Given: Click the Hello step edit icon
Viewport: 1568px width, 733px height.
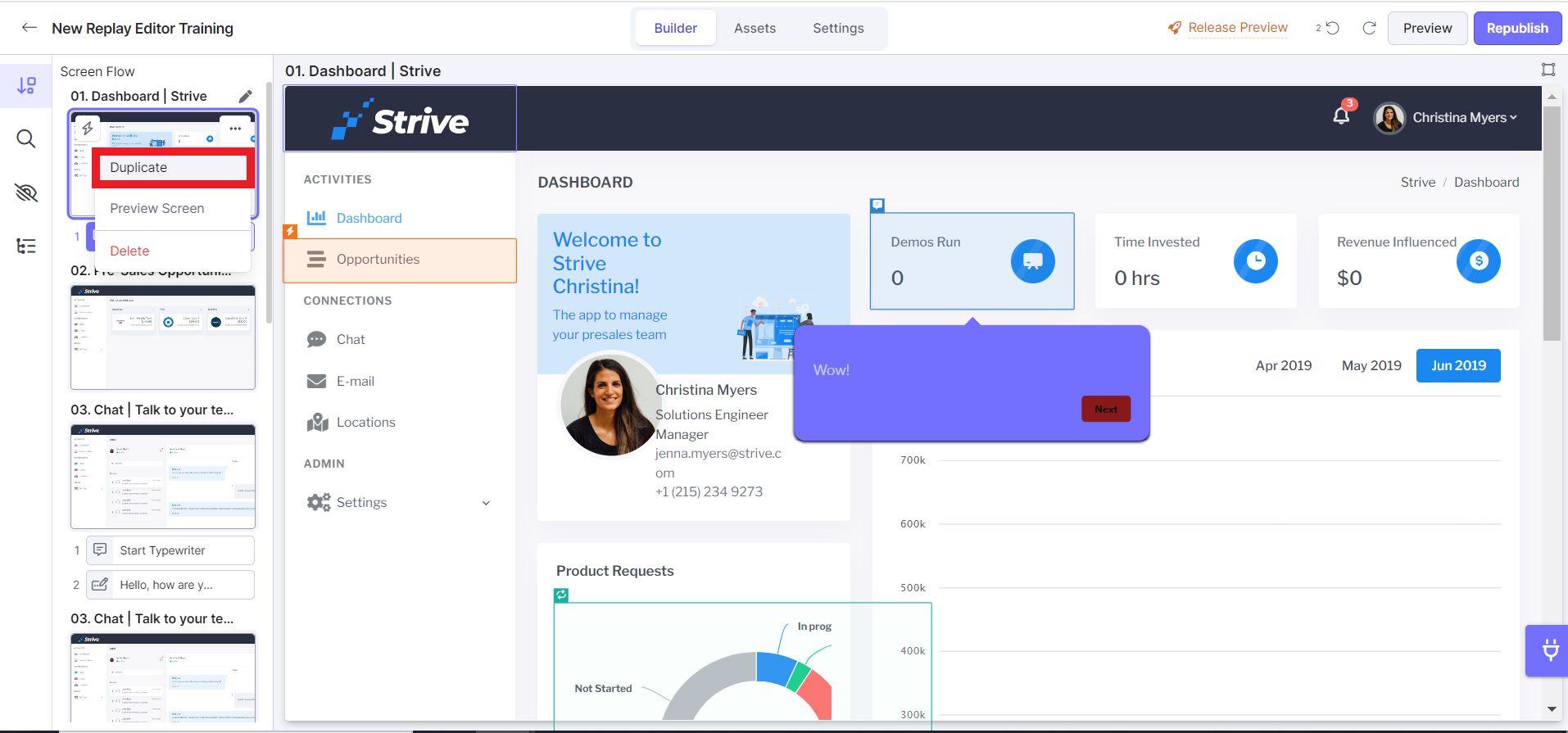Looking at the screenshot, I should tap(100, 584).
